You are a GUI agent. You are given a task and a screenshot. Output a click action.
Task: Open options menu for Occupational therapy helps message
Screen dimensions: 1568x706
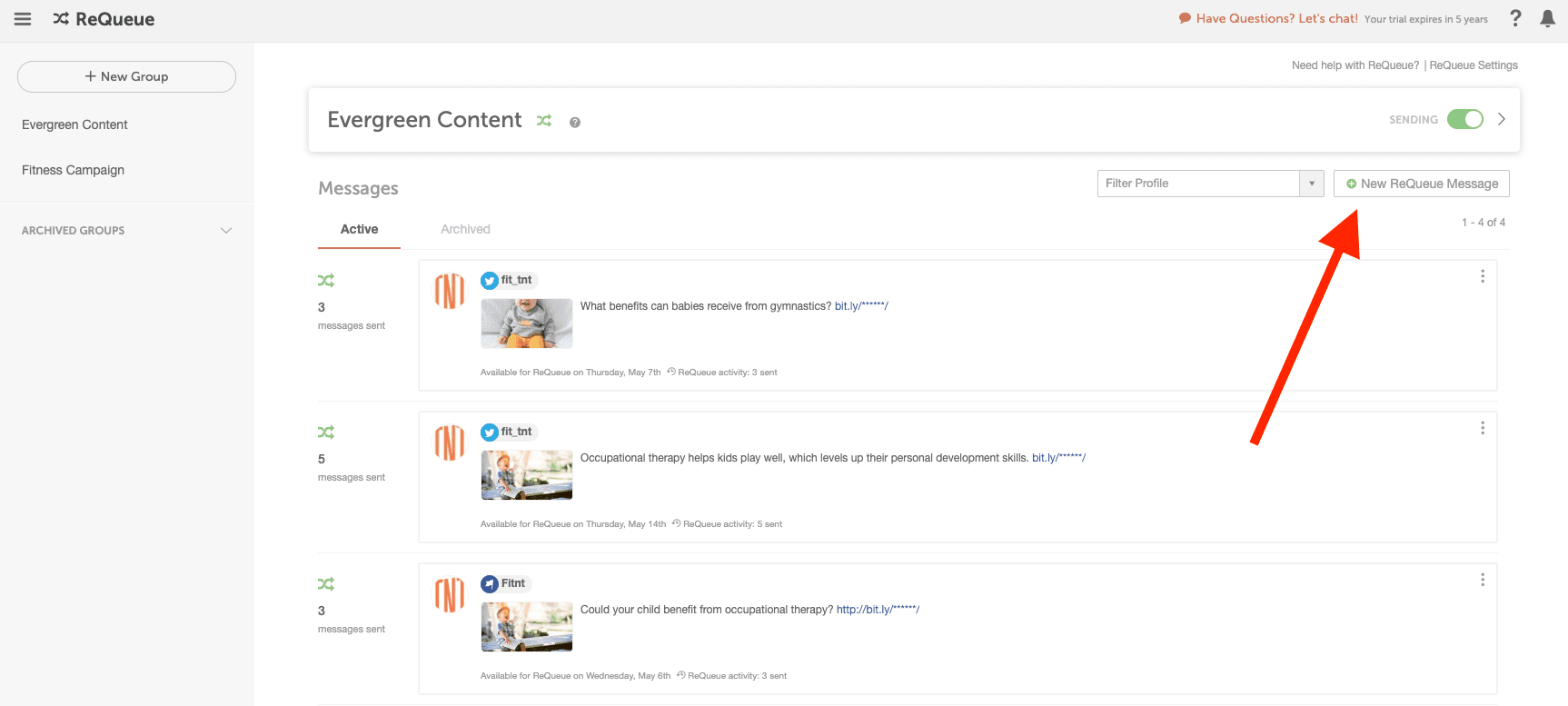pos(1483,428)
